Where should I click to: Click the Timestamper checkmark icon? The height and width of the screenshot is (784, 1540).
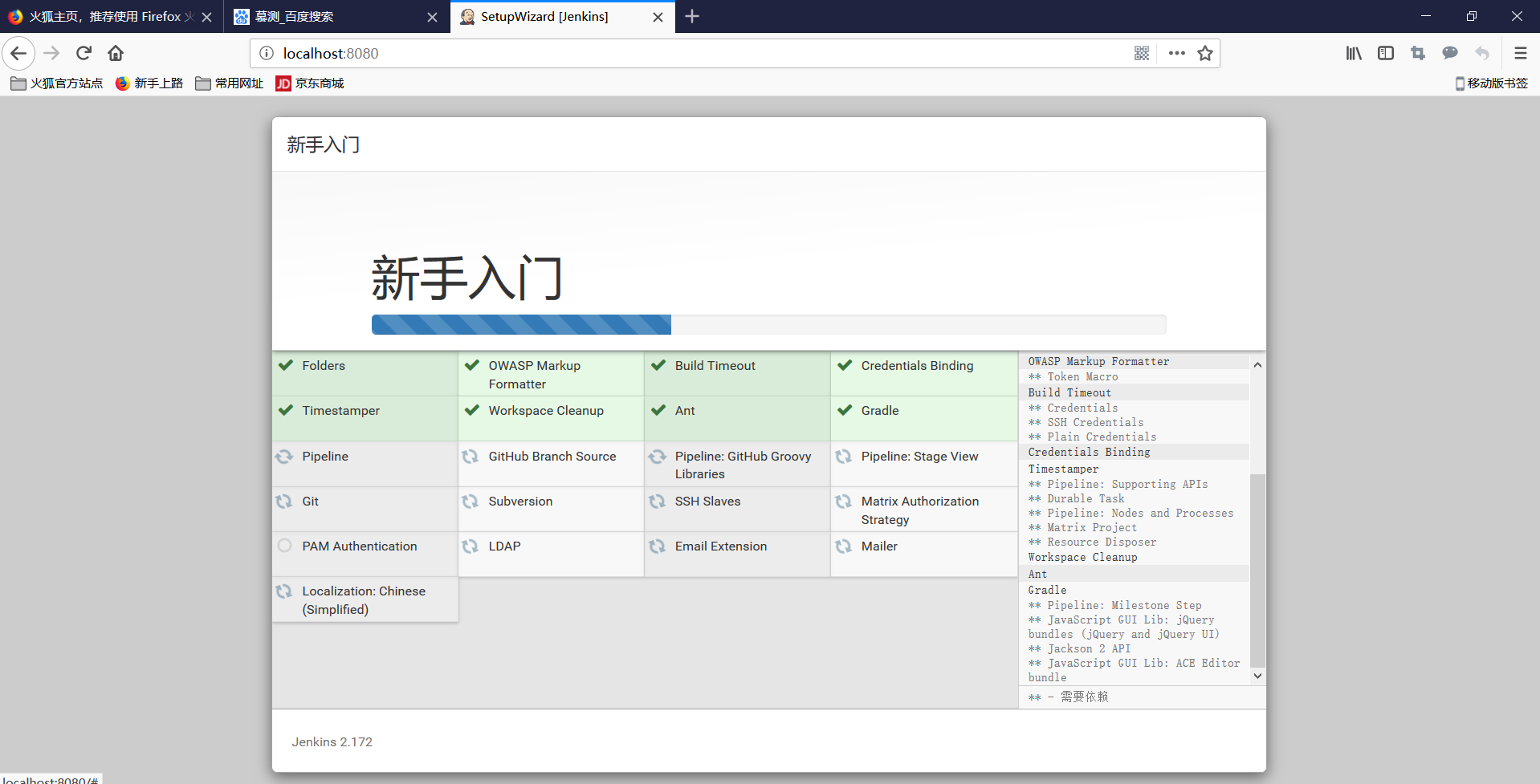285,411
